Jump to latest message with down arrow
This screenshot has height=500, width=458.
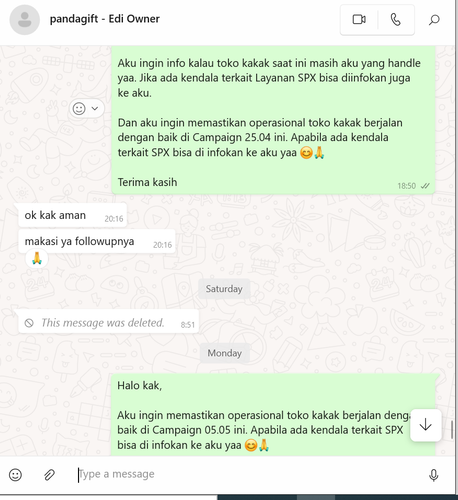click(425, 425)
